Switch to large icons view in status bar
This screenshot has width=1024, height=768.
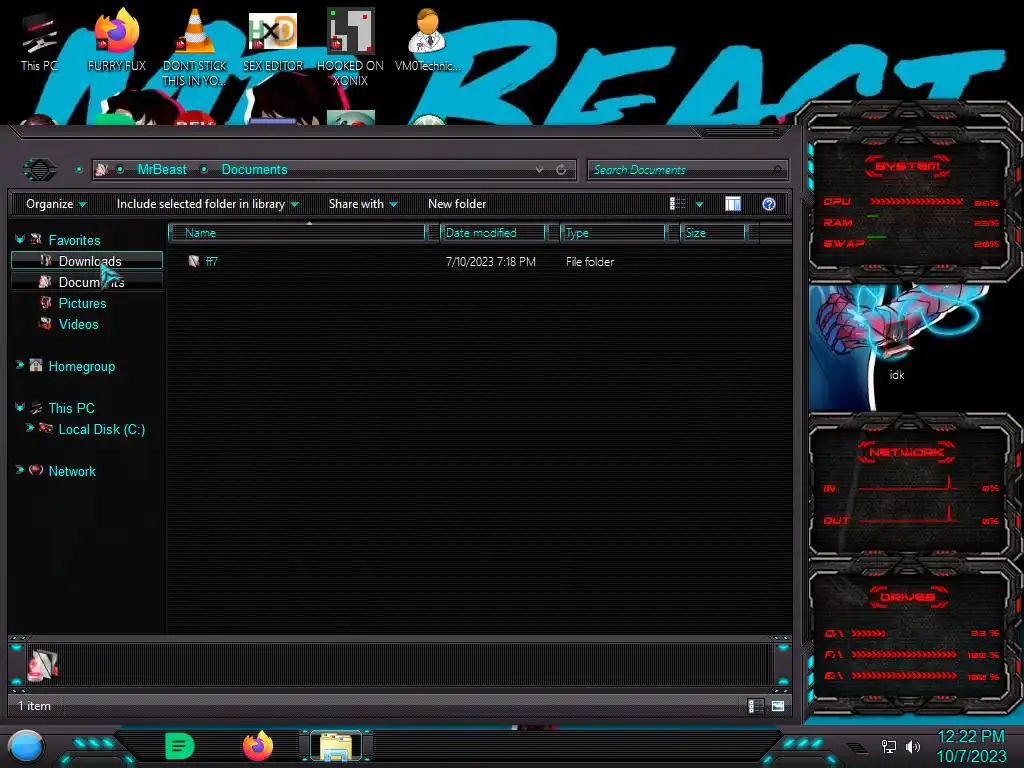(x=778, y=706)
